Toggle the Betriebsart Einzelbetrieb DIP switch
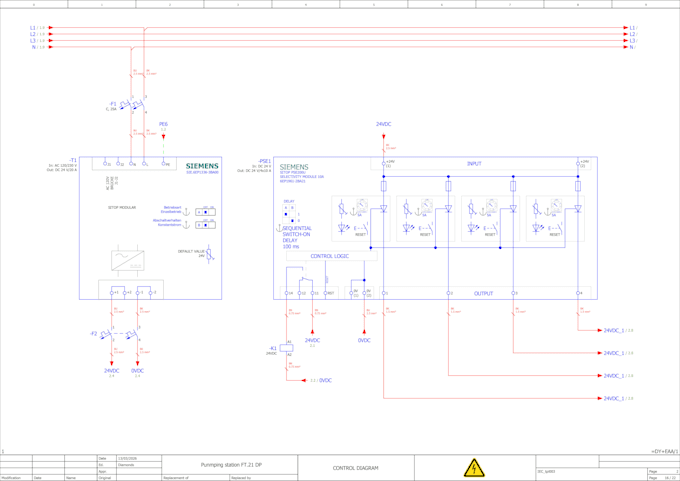This screenshot has height=481, width=680. click(205, 212)
